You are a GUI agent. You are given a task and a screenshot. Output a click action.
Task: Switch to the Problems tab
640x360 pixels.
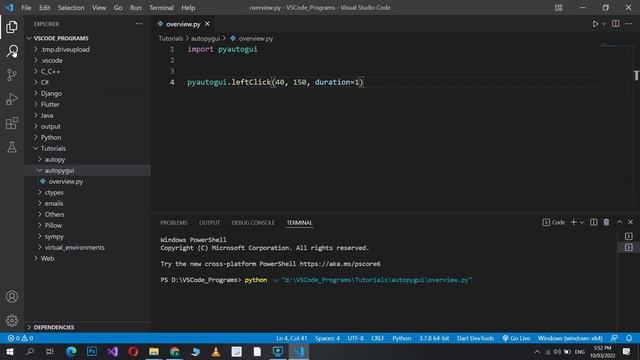click(x=174, y=222)
